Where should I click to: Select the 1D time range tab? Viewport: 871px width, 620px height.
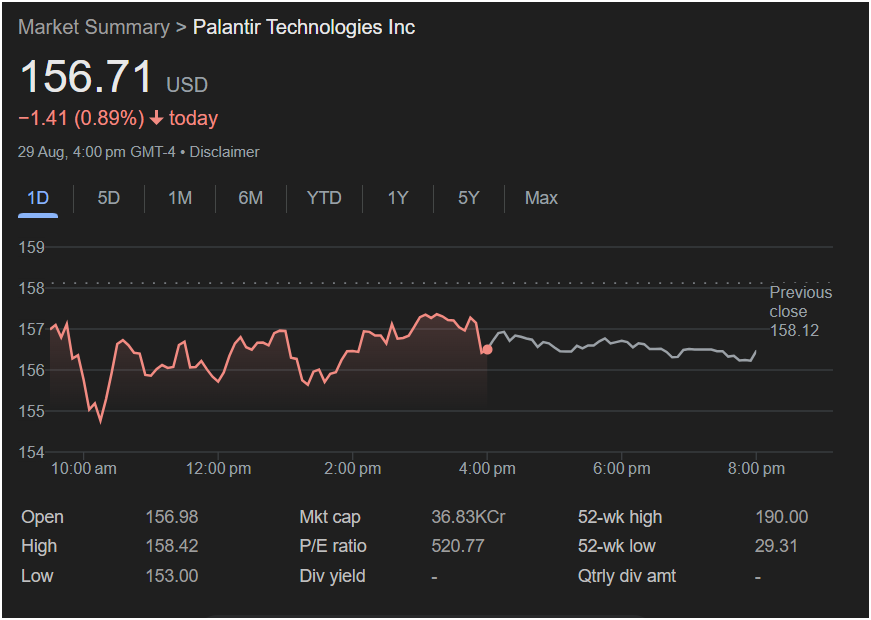click(x=38, y=198)
